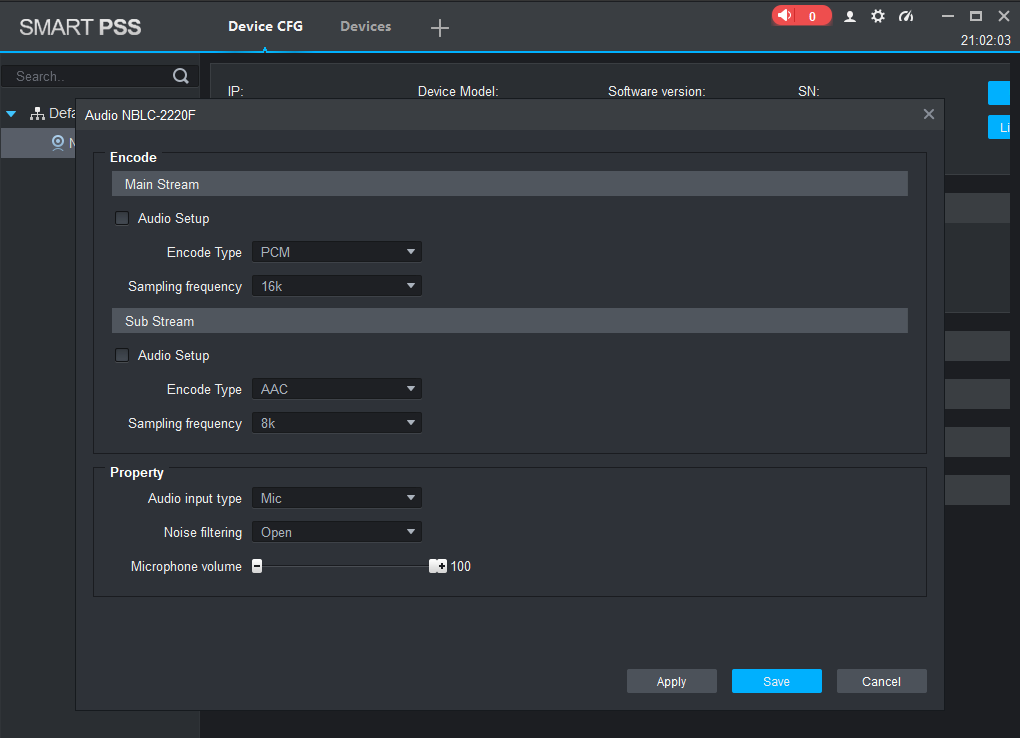Click the Main Stream section header
The height and width of the screenshot is (738, 1020).
pyautogui.click(x=509, y=184)
